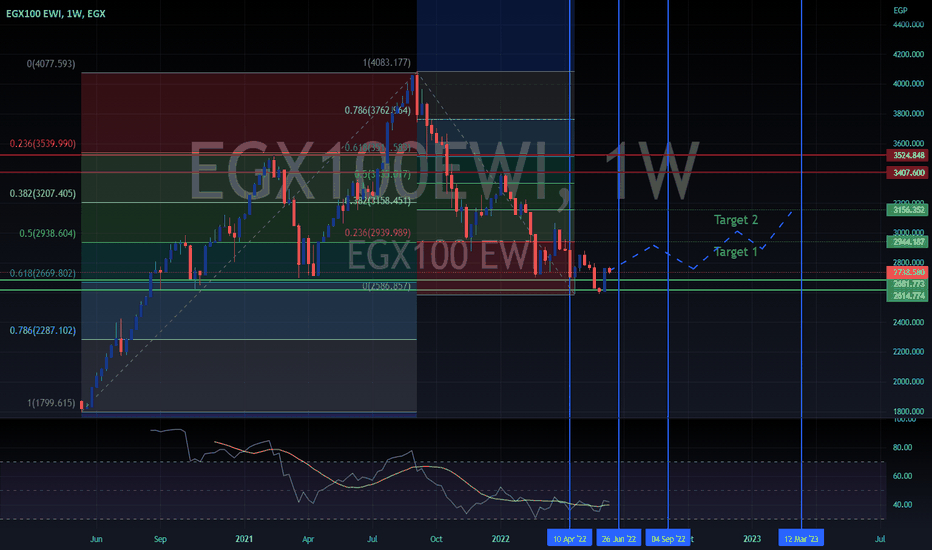Click the 3524.848 price label
932x550 pixels.
click(907, 155)
